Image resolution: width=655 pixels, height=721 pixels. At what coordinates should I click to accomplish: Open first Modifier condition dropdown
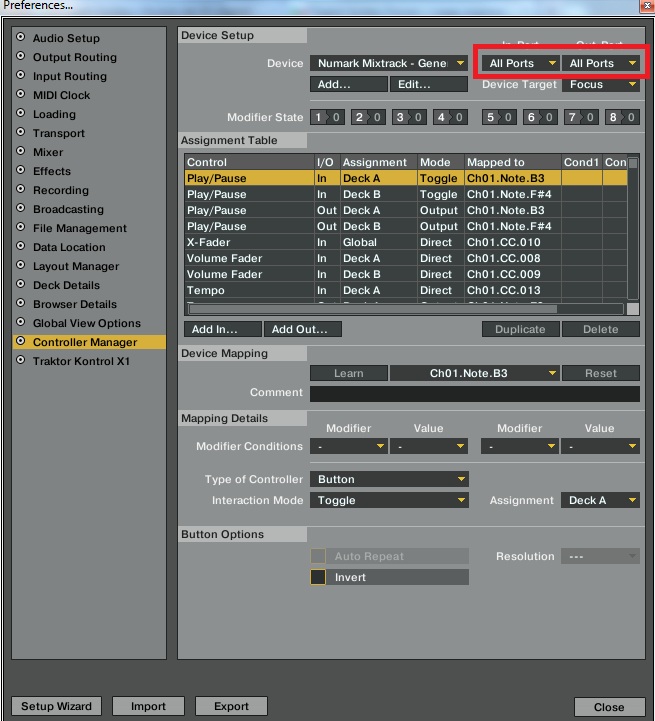click(349, 446)
